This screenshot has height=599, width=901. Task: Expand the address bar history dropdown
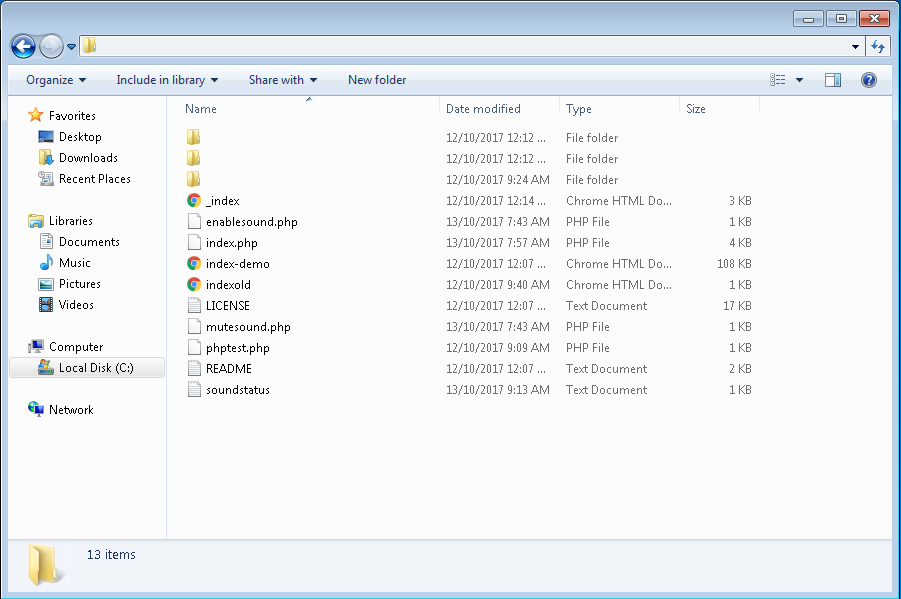pyautogui.click(x=855, y=46)
